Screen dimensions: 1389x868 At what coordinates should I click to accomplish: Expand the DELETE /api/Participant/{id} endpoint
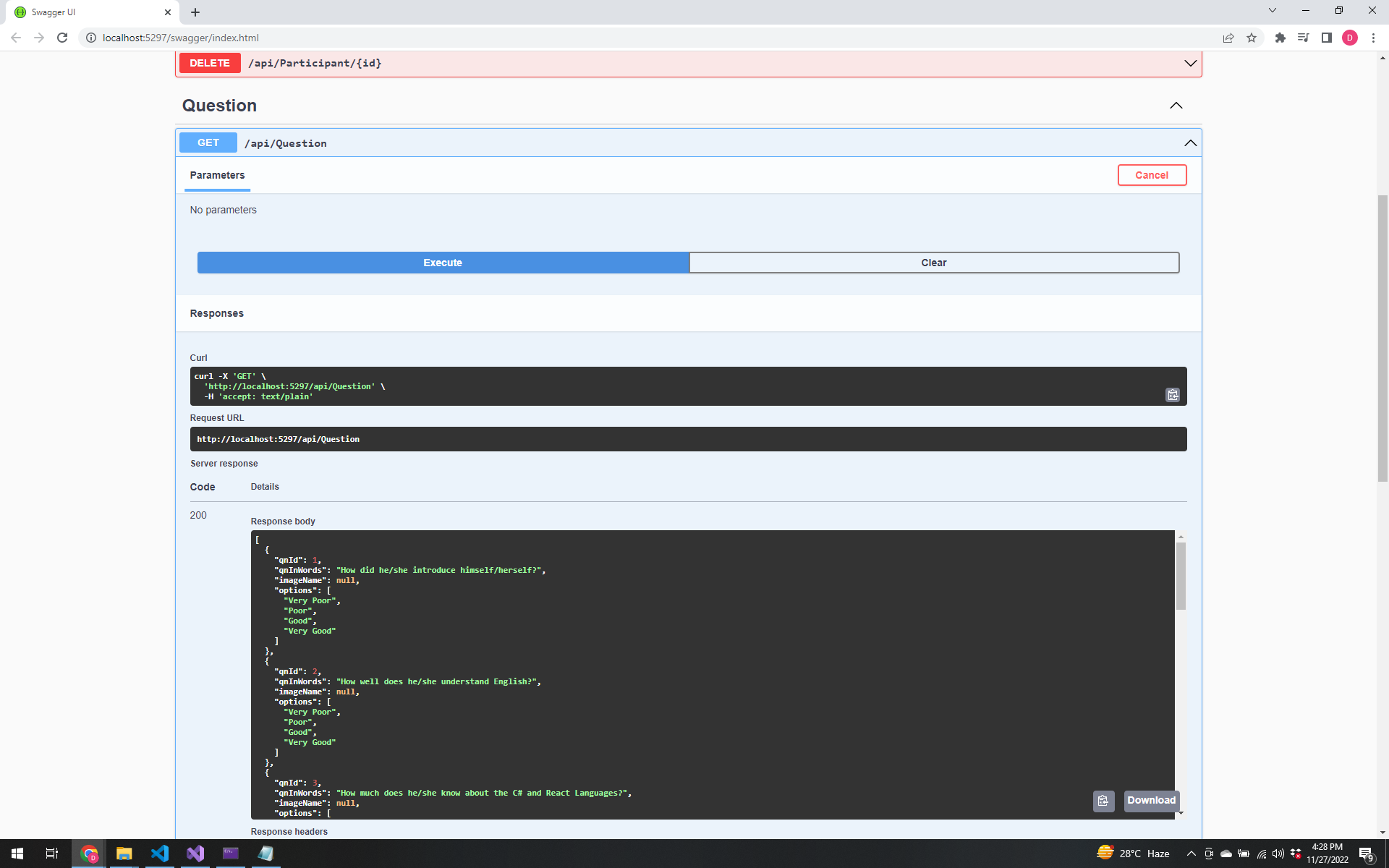pos(1190,63)
